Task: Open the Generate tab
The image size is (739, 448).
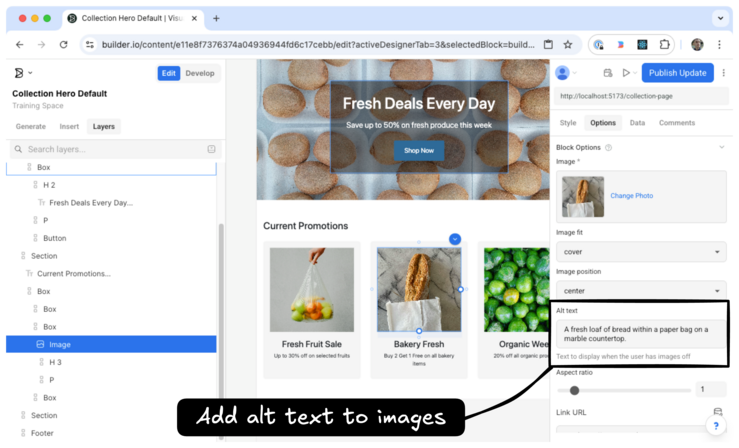Action: (x=31, y=127)
